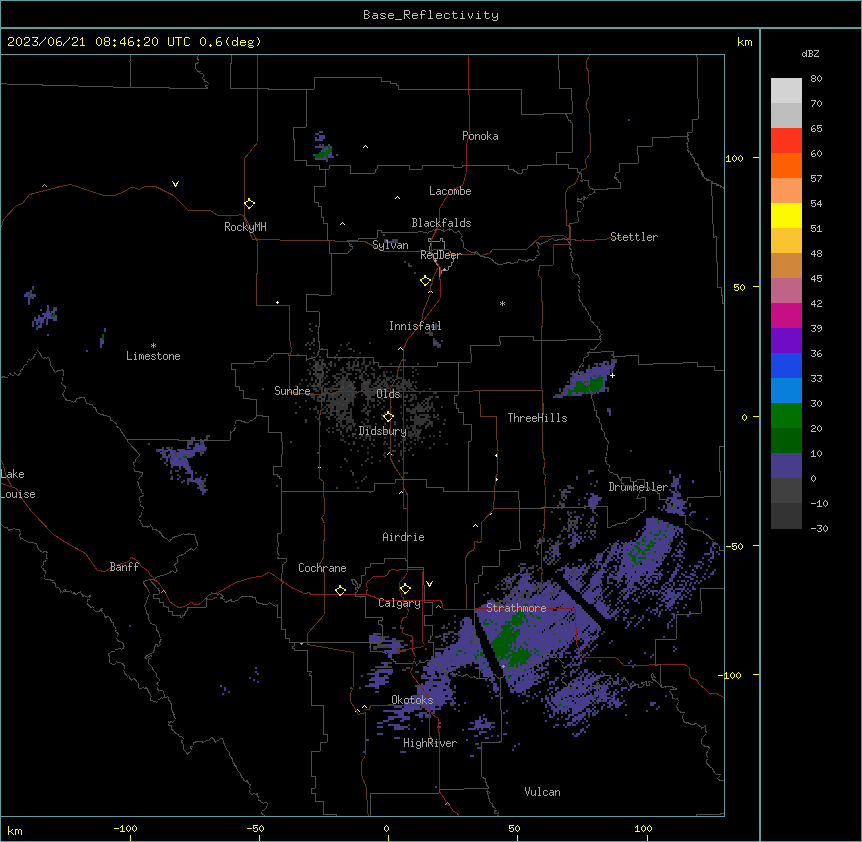Click the yellow diamond marker above RockyMH
The width and height of the screenshot is (862, 842).
point(250,204)
